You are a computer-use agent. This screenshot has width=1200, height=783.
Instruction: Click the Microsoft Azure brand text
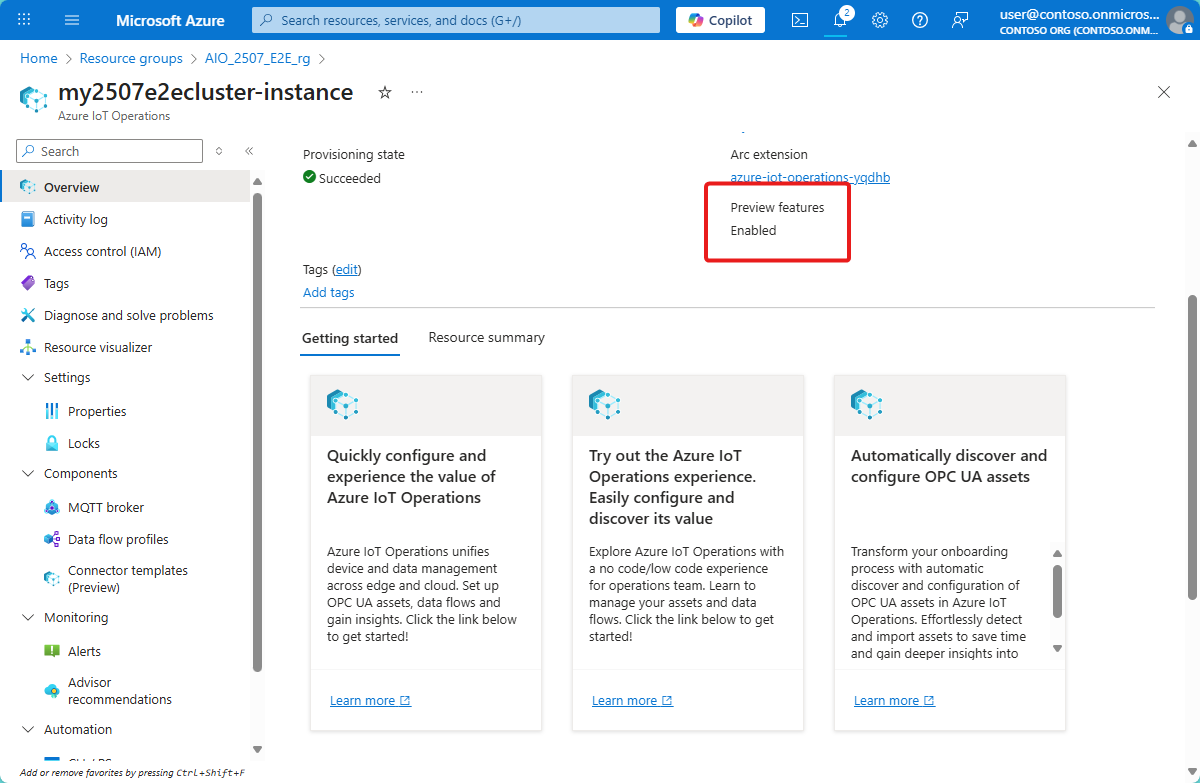[x=170, y=20]
